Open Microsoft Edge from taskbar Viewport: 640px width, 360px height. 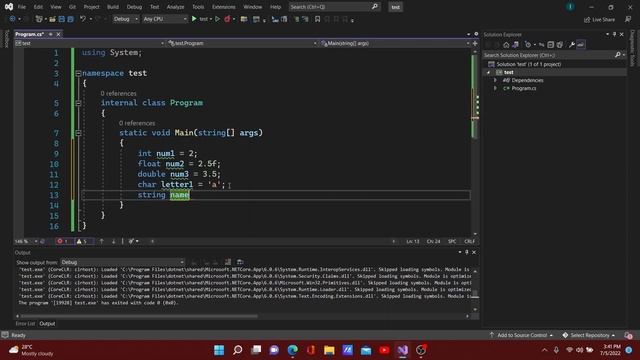292,350
